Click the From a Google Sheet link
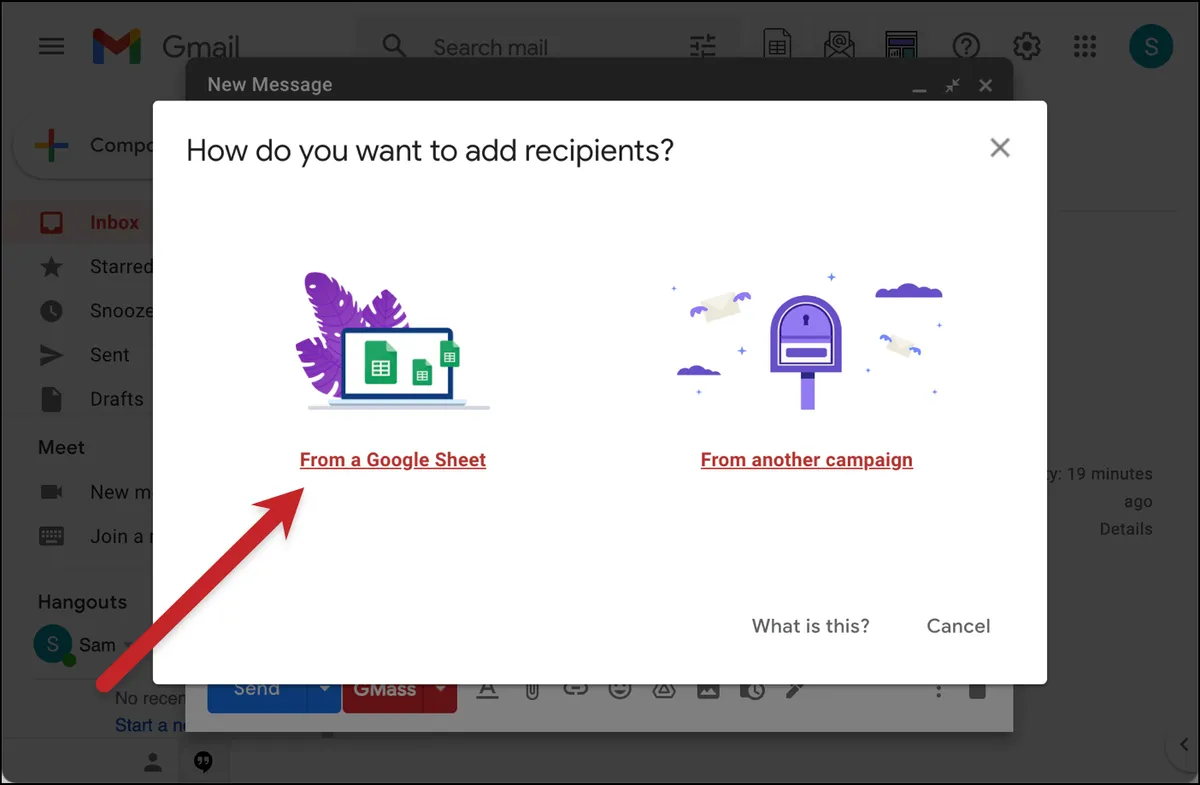The height and width of the screenshot is (785, 1200). coord(393,460)
